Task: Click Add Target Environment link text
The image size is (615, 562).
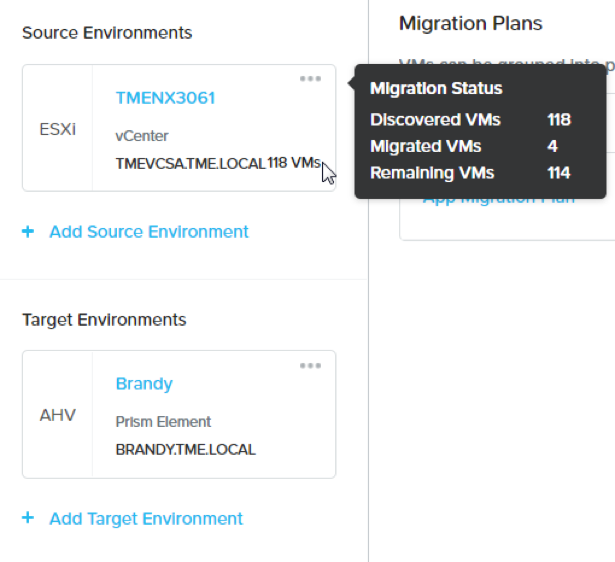Action: coord(146,518)
